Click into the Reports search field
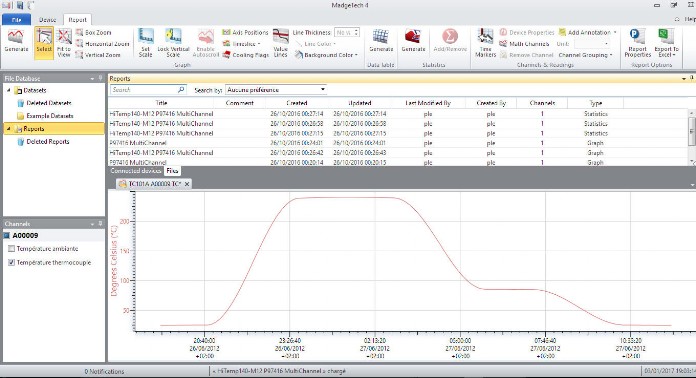The height and width of the screenshot is (378, 696). coord(144,90)
